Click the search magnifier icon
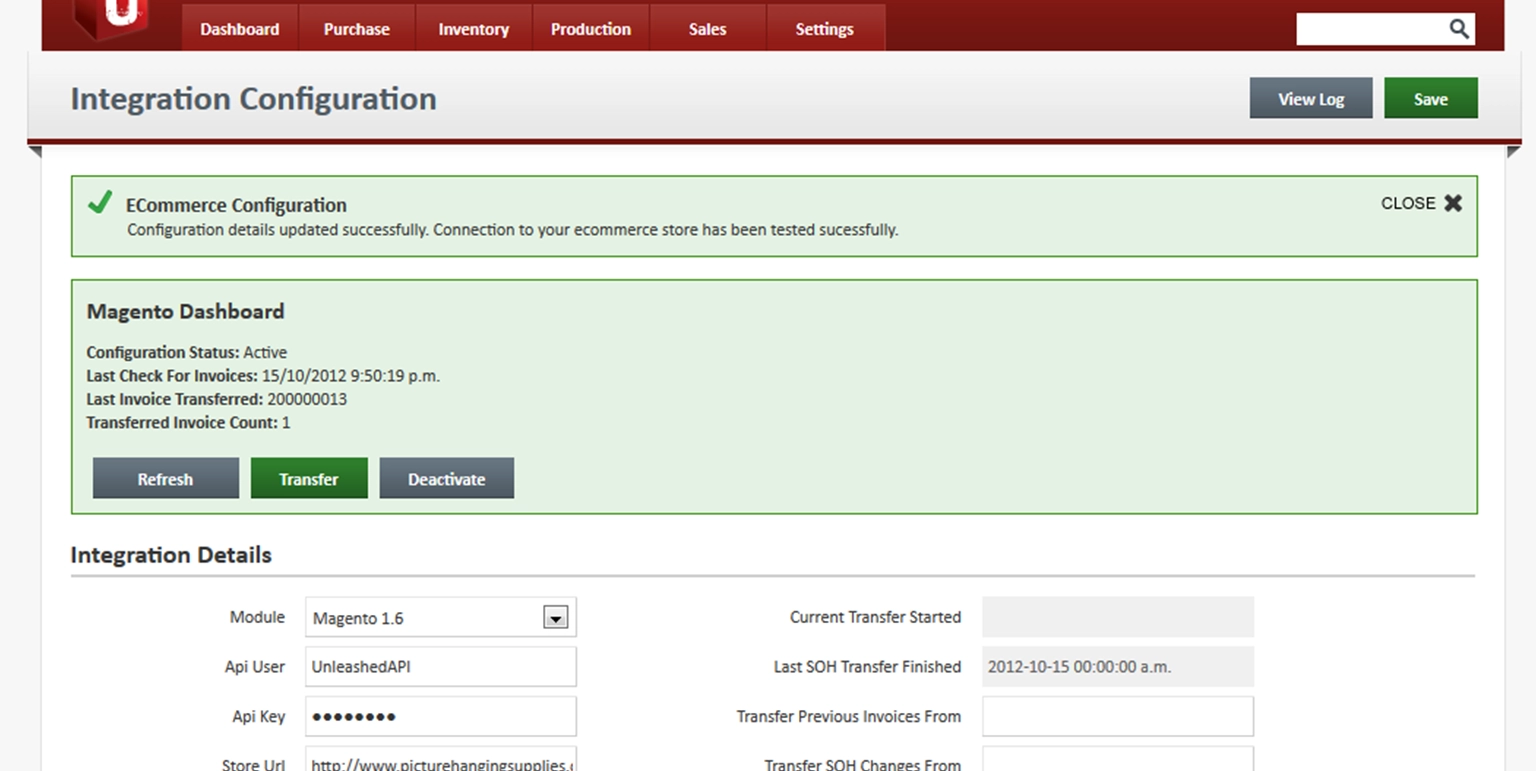This screenshot has width=1536, height=771. [1460, 29]
